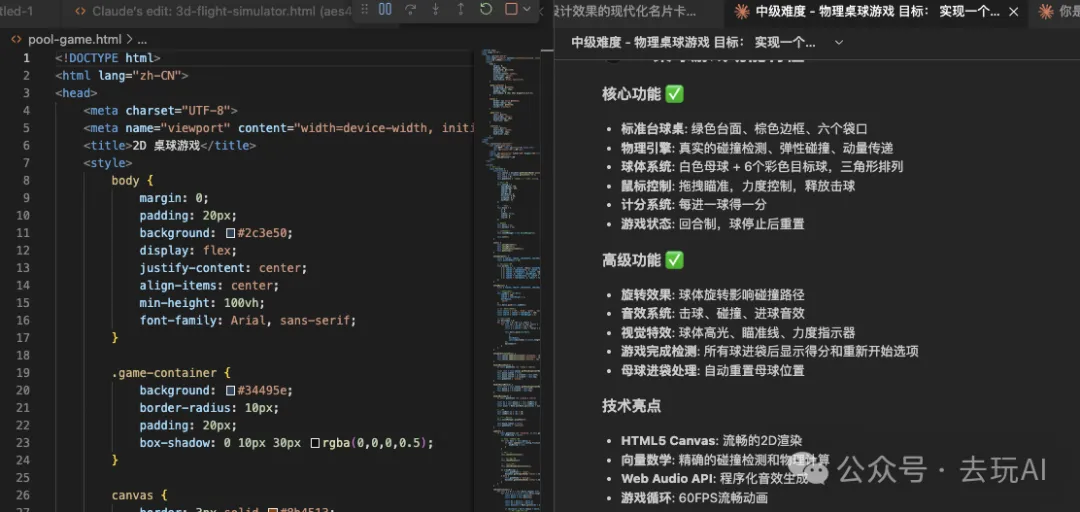Viewport: 1080px width, 512px height.
Task: Click the canvas selector on line 26
Action: (x=133, y=495)
